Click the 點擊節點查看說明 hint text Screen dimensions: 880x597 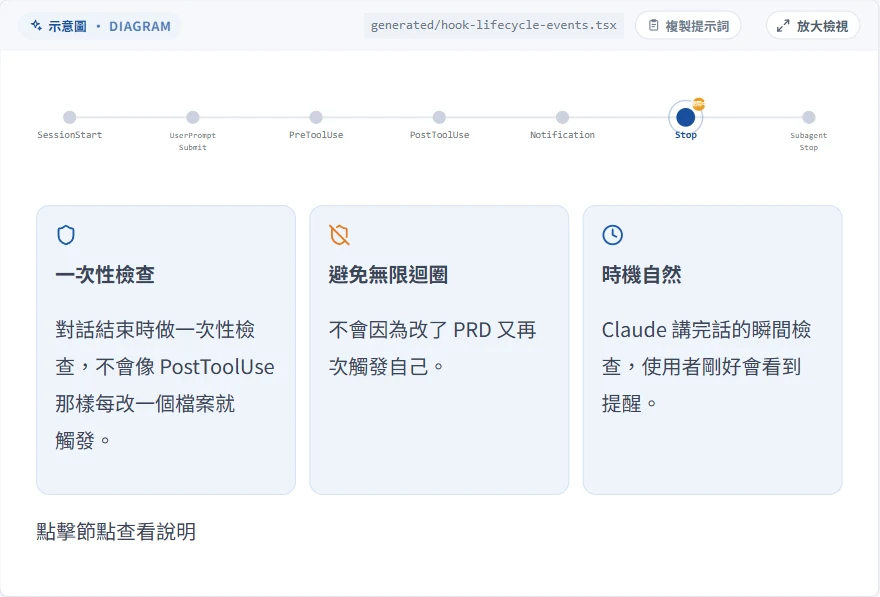116,531
